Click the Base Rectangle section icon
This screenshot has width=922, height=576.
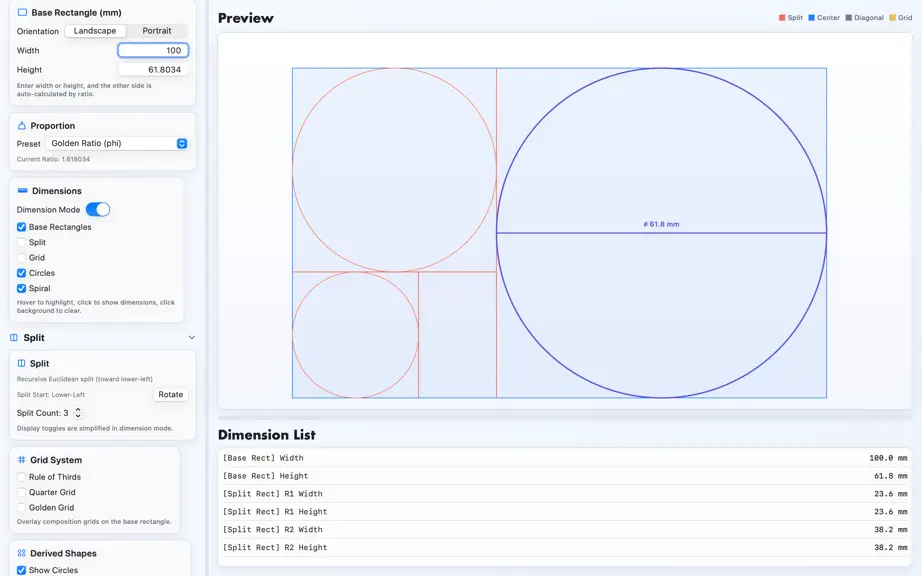(x=22, y=12)
